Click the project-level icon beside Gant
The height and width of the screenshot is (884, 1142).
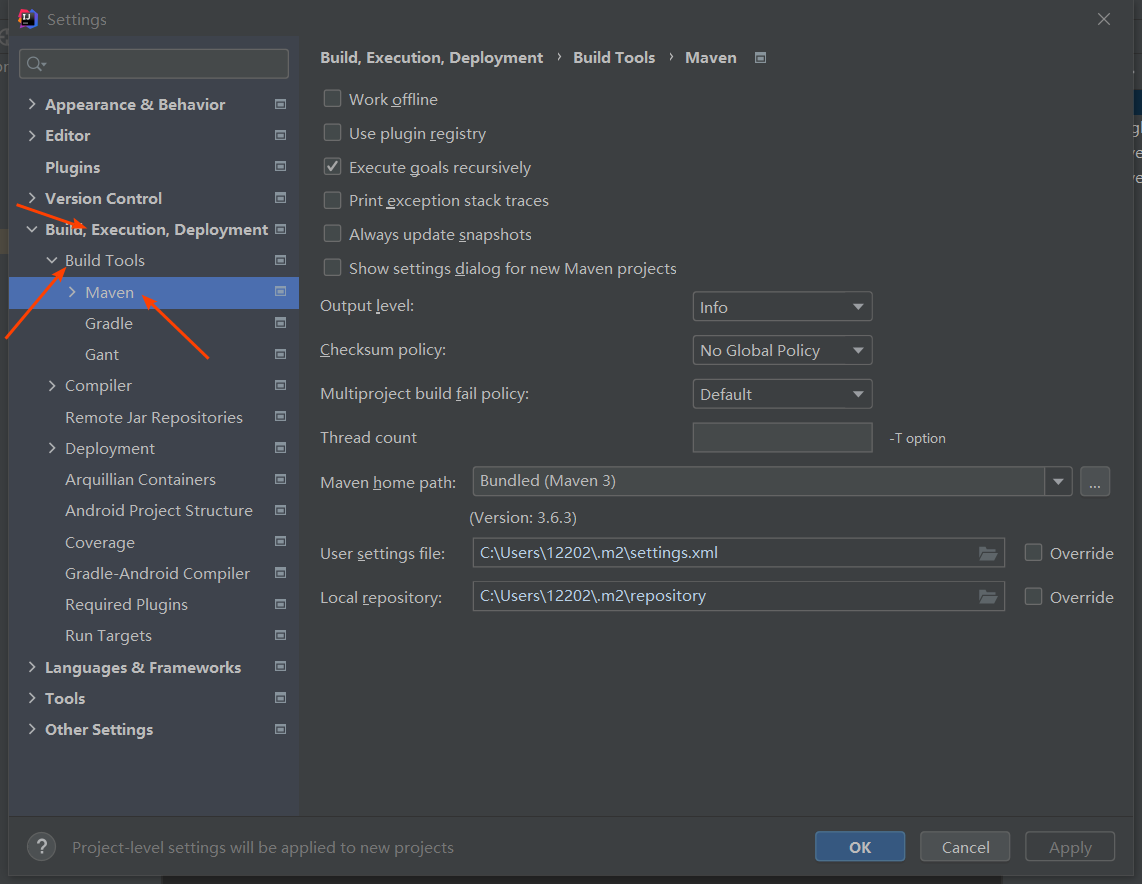(x=280, y=355)
